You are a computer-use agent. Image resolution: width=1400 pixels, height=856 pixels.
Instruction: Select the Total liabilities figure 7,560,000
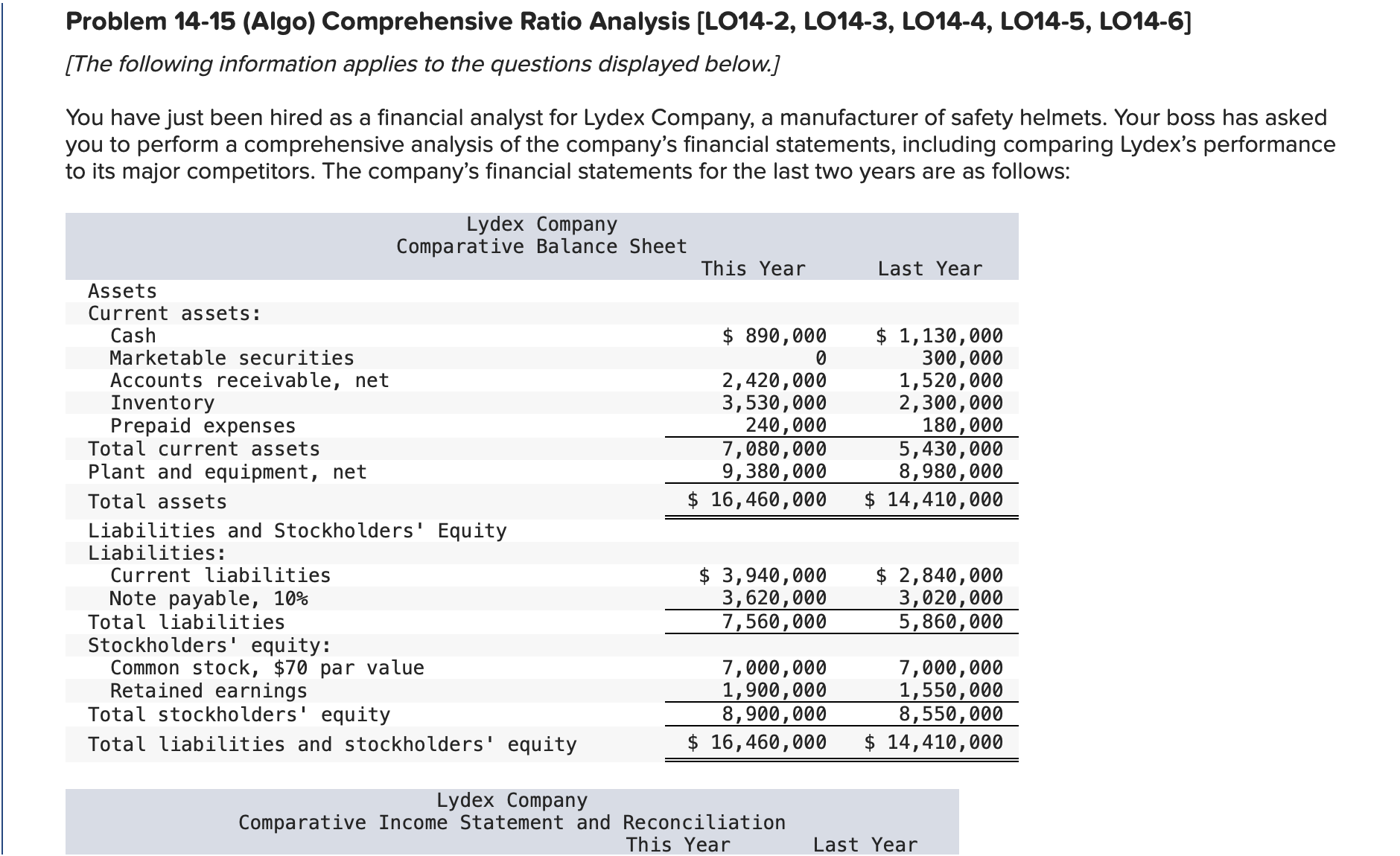(773, 621)
